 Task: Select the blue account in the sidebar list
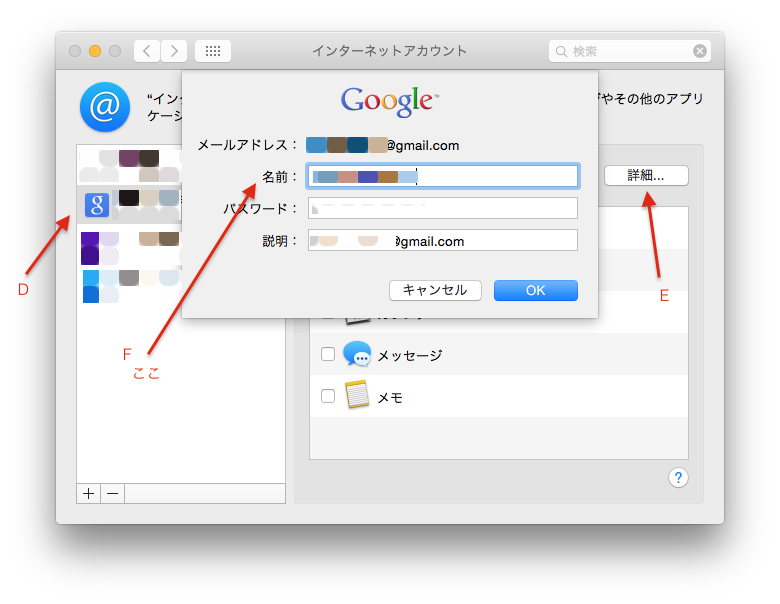click(129, 286)
